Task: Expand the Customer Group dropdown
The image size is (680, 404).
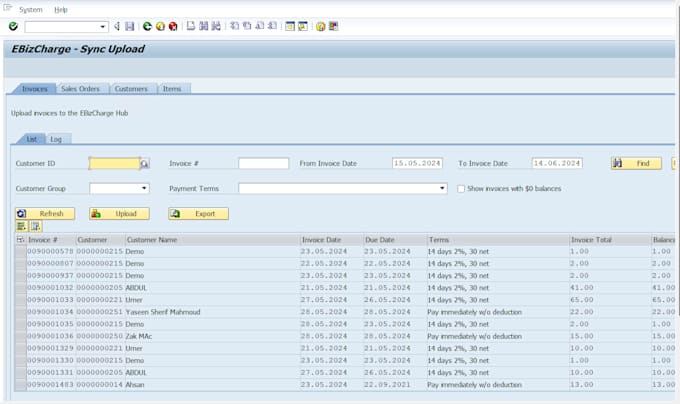Action: pyautogui.click(x=144, y=189)
